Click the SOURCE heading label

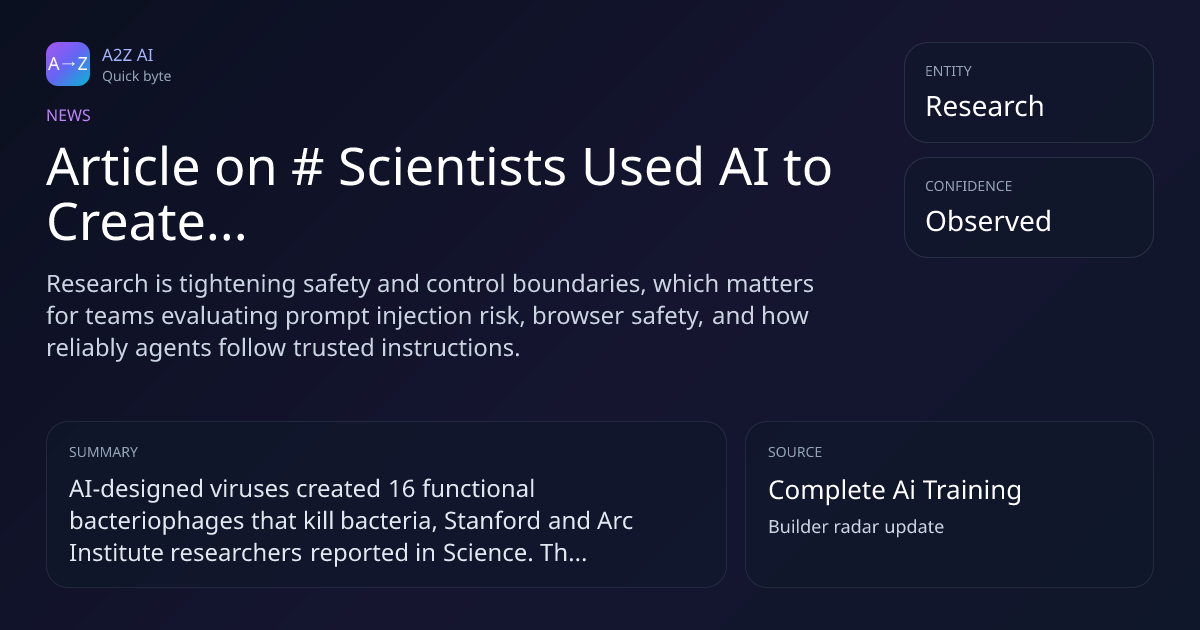coord(795,452)
